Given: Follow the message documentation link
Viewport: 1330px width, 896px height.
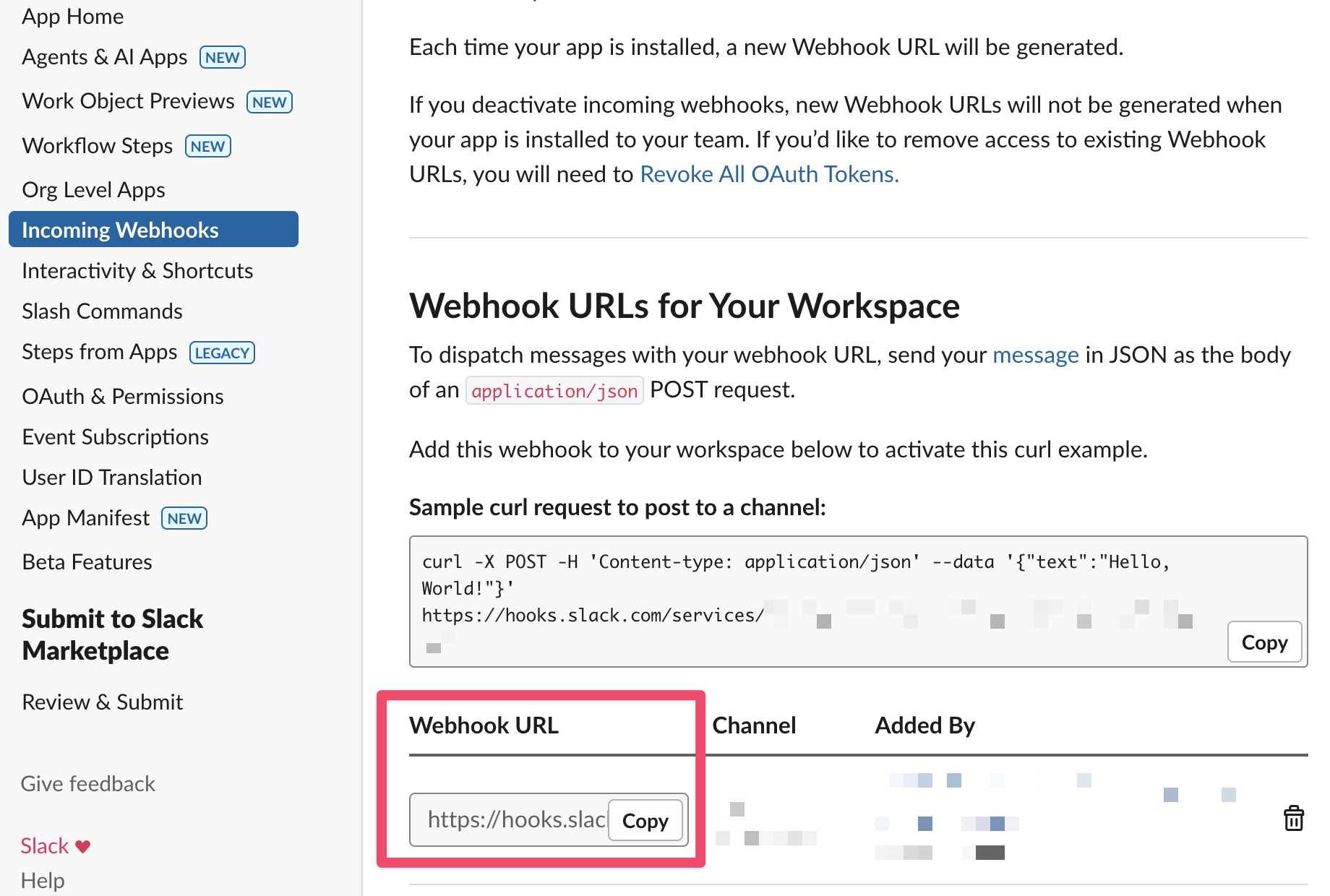Looking at the screenshot, I should point(1035,355).
